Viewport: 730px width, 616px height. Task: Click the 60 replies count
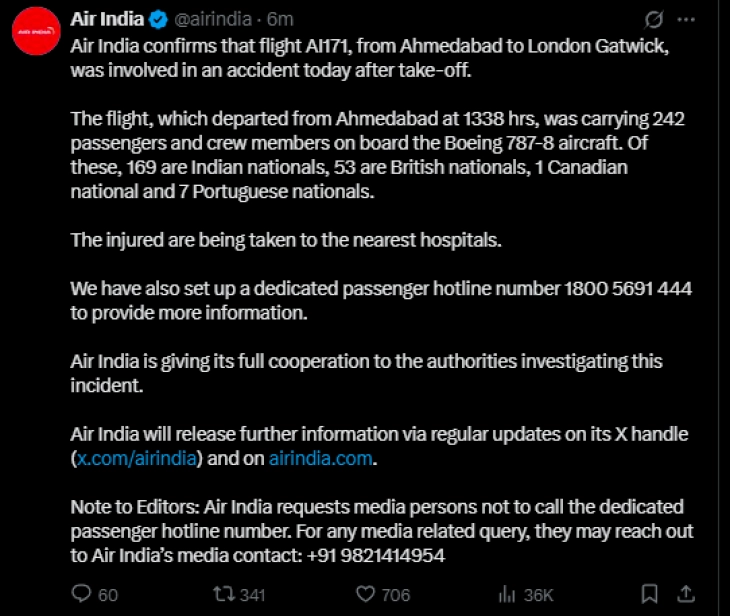(107, 595)
